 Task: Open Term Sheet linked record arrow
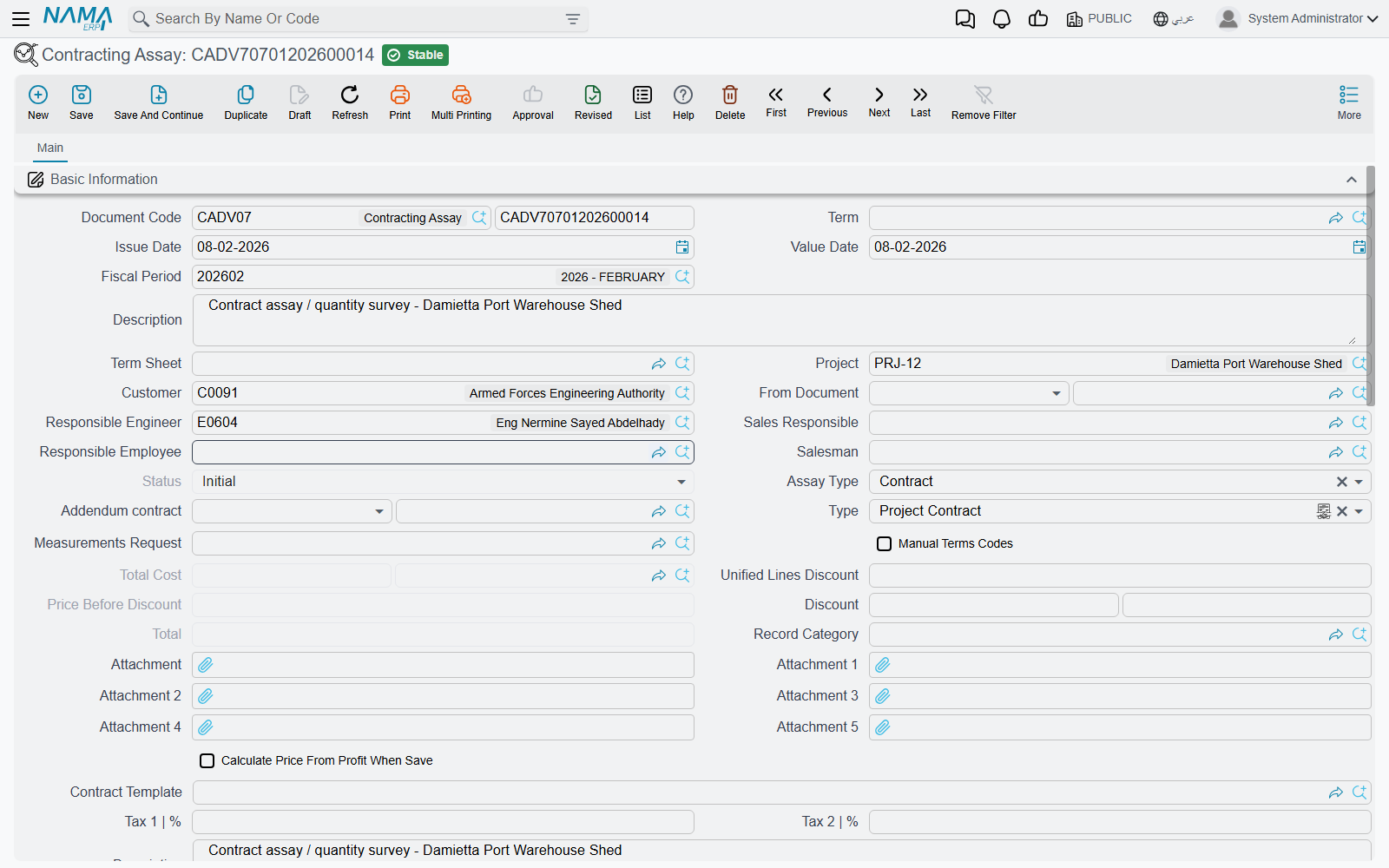coord(659,364)
